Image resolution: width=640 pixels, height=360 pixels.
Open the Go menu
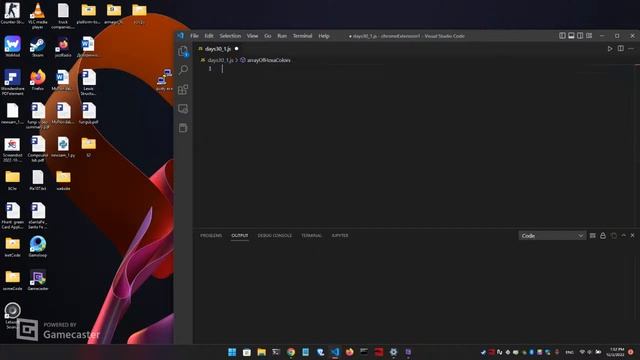[x=268, y=36]
